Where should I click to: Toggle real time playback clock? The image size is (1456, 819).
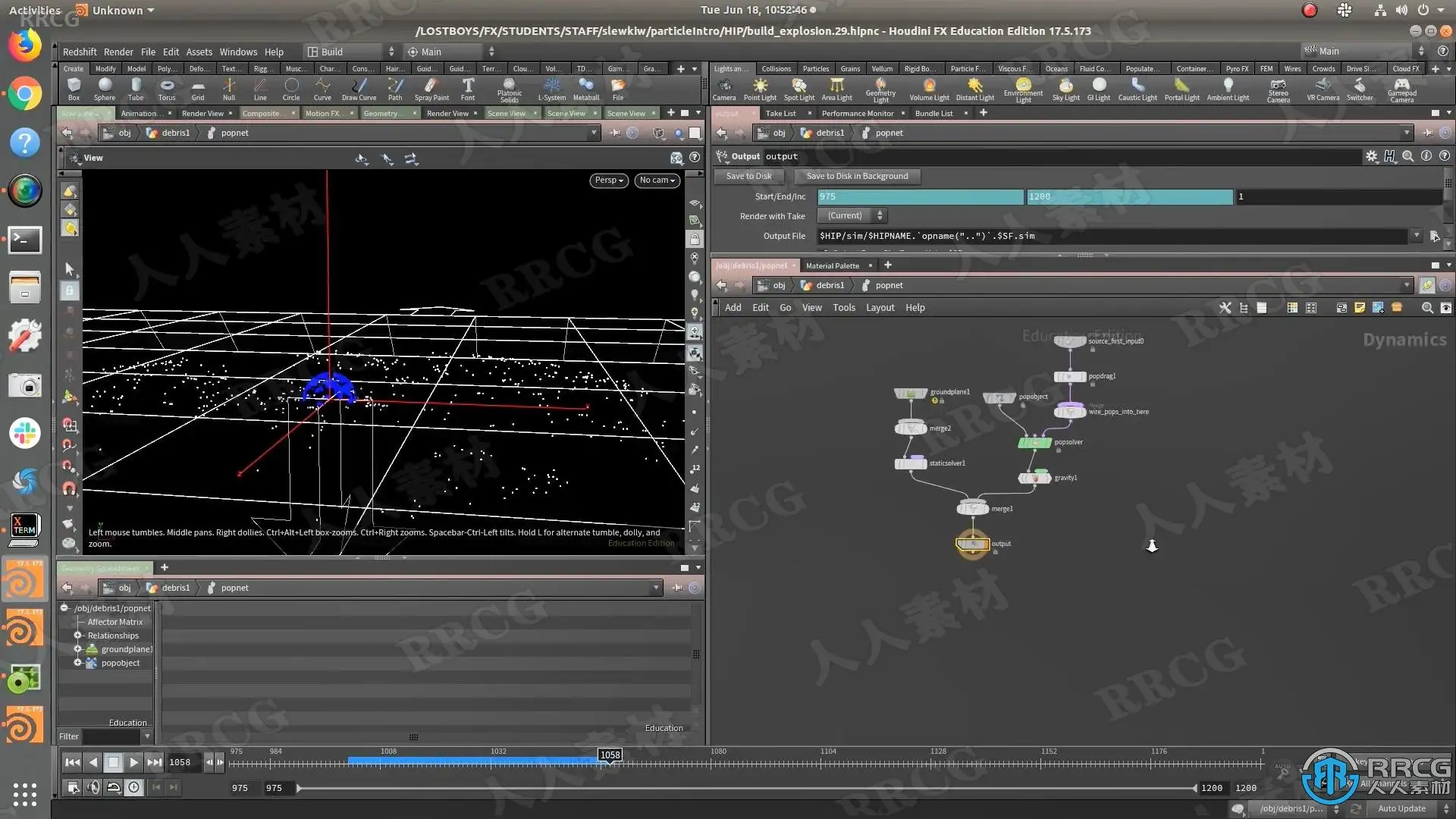click(134, 787)
